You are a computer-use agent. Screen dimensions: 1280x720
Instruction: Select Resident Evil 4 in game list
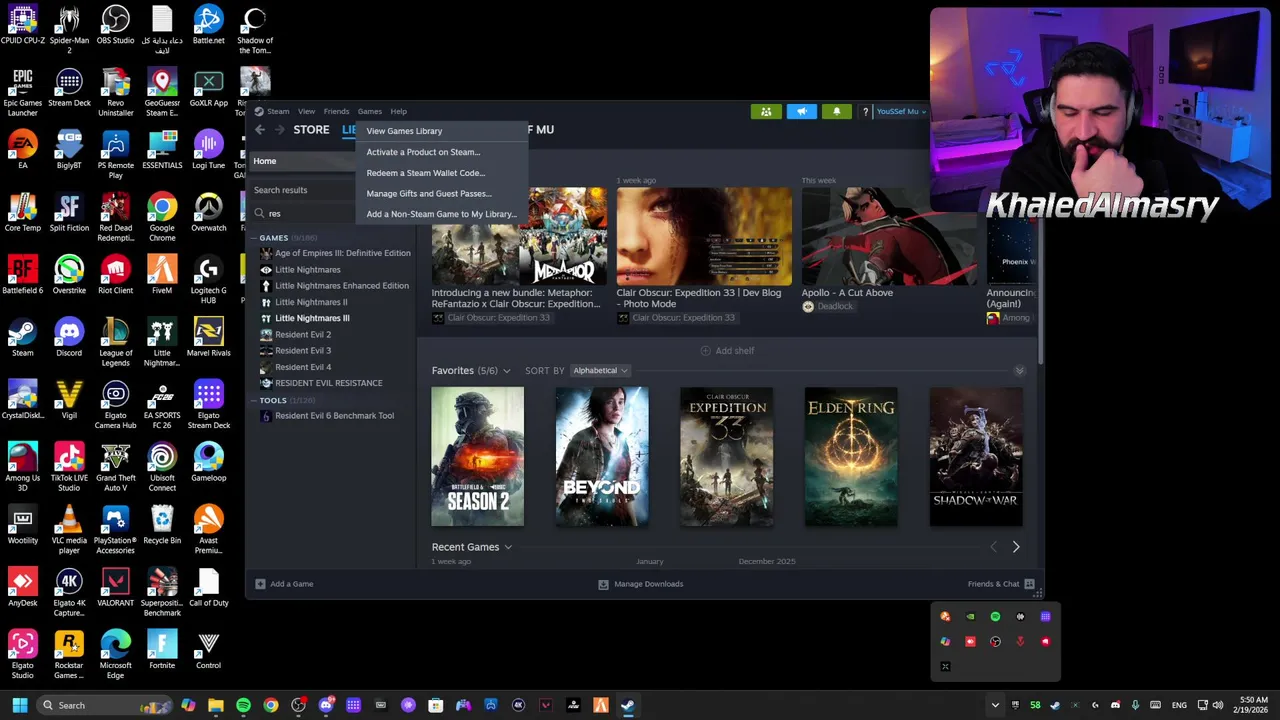click(303, 367)
